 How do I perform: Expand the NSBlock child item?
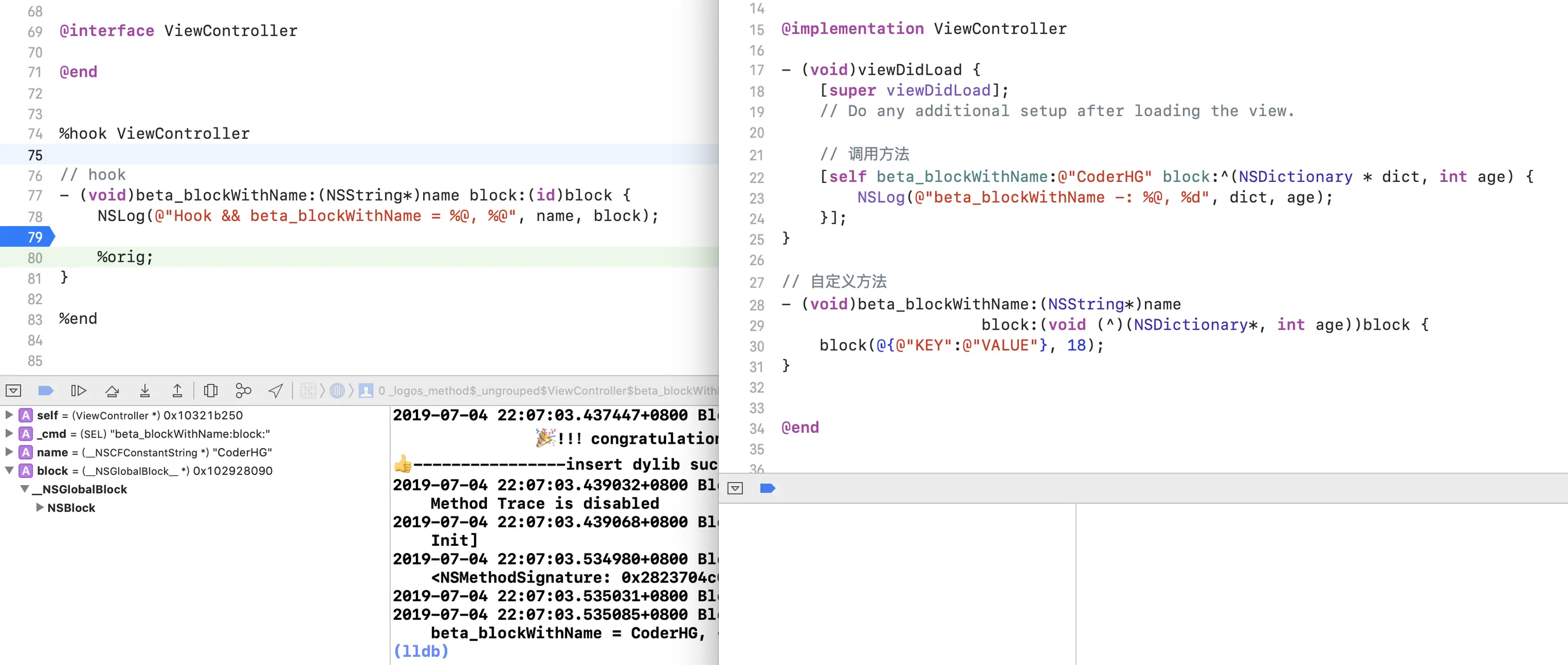point(39,507)
